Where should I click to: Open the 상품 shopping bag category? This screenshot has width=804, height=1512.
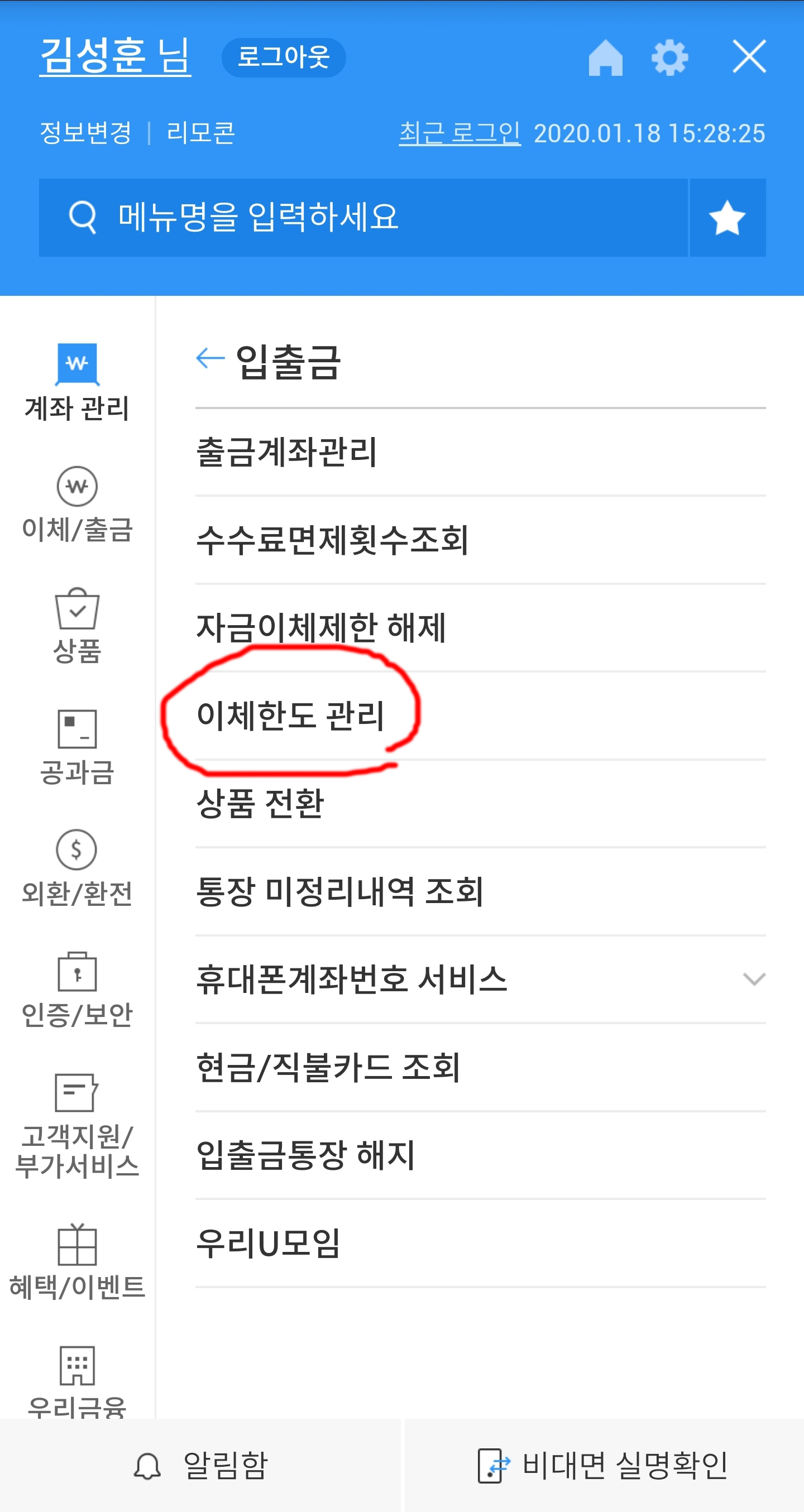[77, 626]
